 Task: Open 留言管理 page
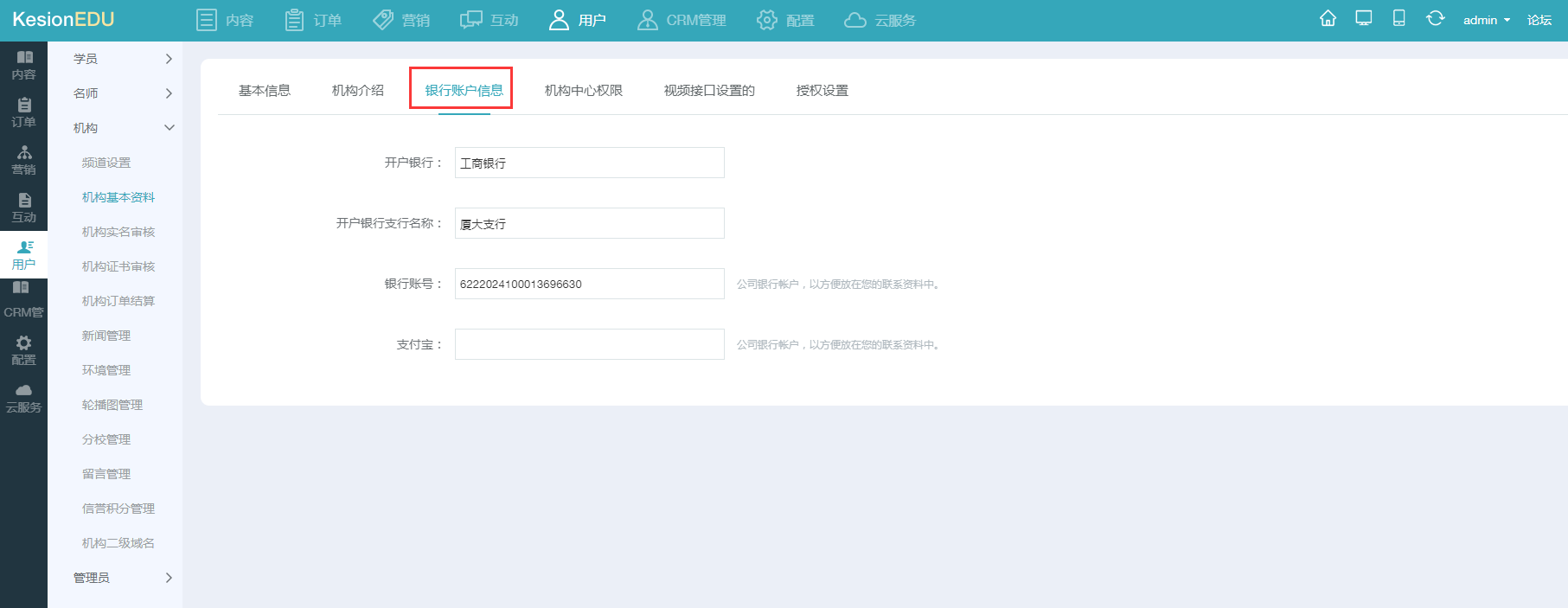[106, 474]
